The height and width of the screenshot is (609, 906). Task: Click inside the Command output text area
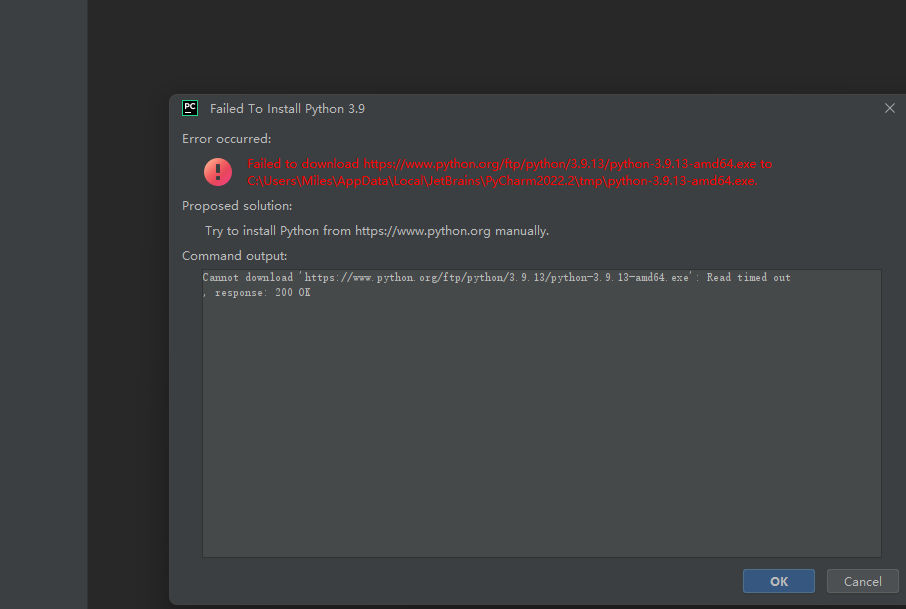click(x=541, y=413)
